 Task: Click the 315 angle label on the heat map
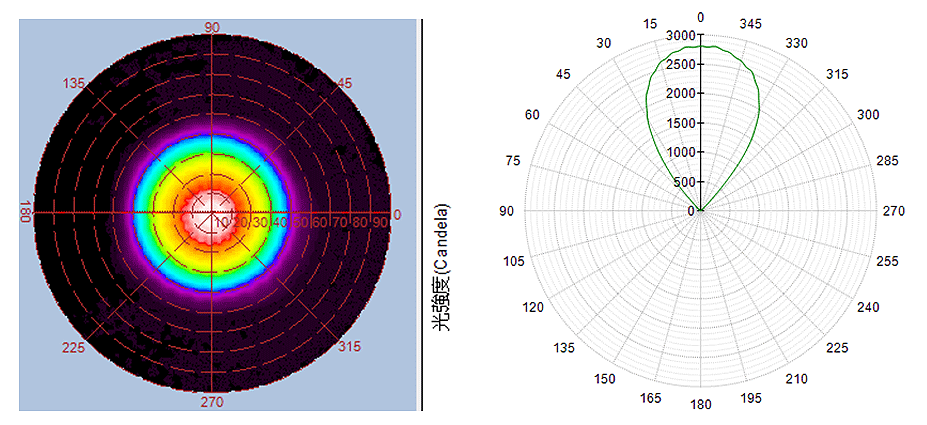(350, 346)
